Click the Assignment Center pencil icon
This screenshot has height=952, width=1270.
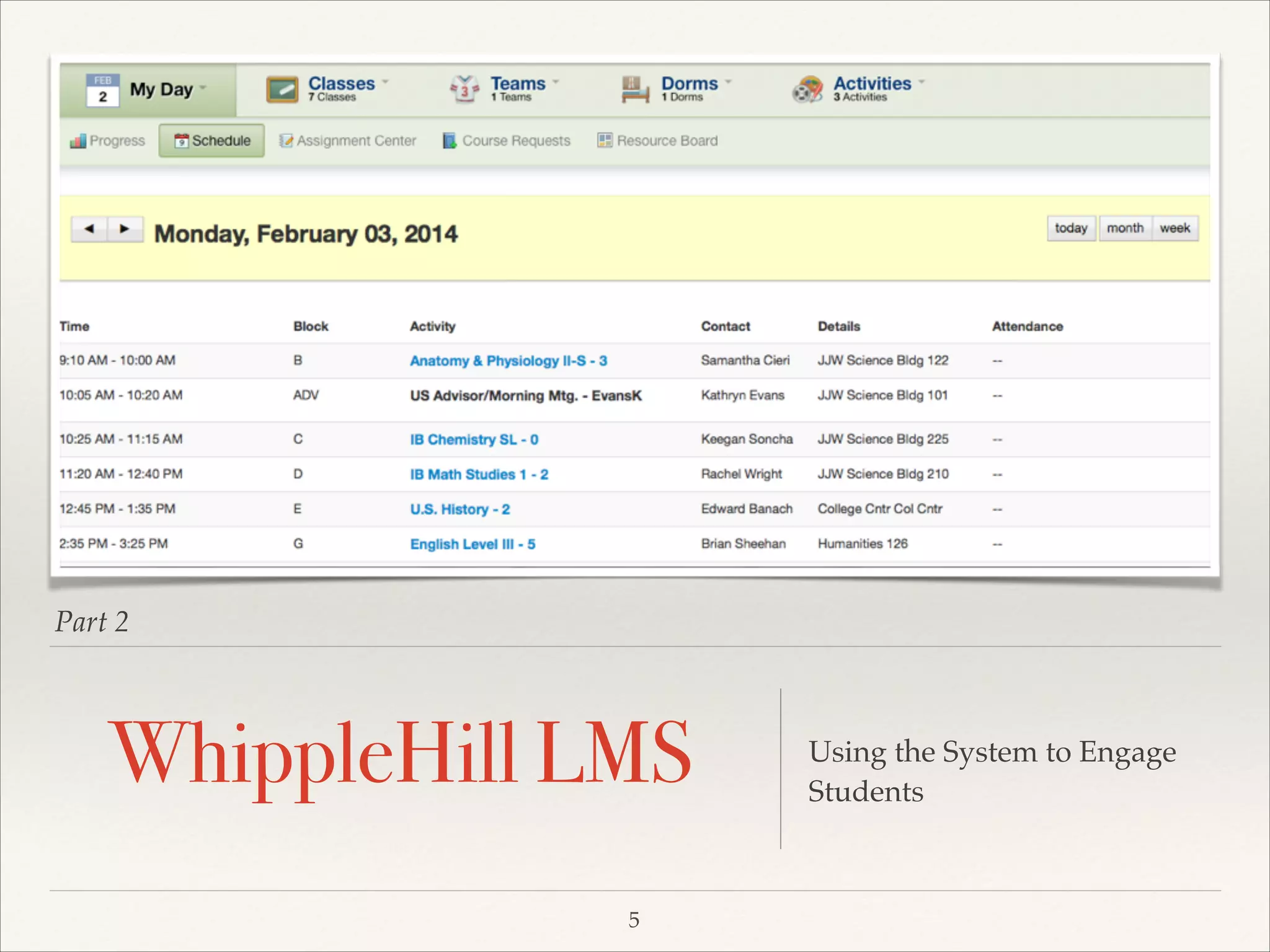tap(286, 141)
